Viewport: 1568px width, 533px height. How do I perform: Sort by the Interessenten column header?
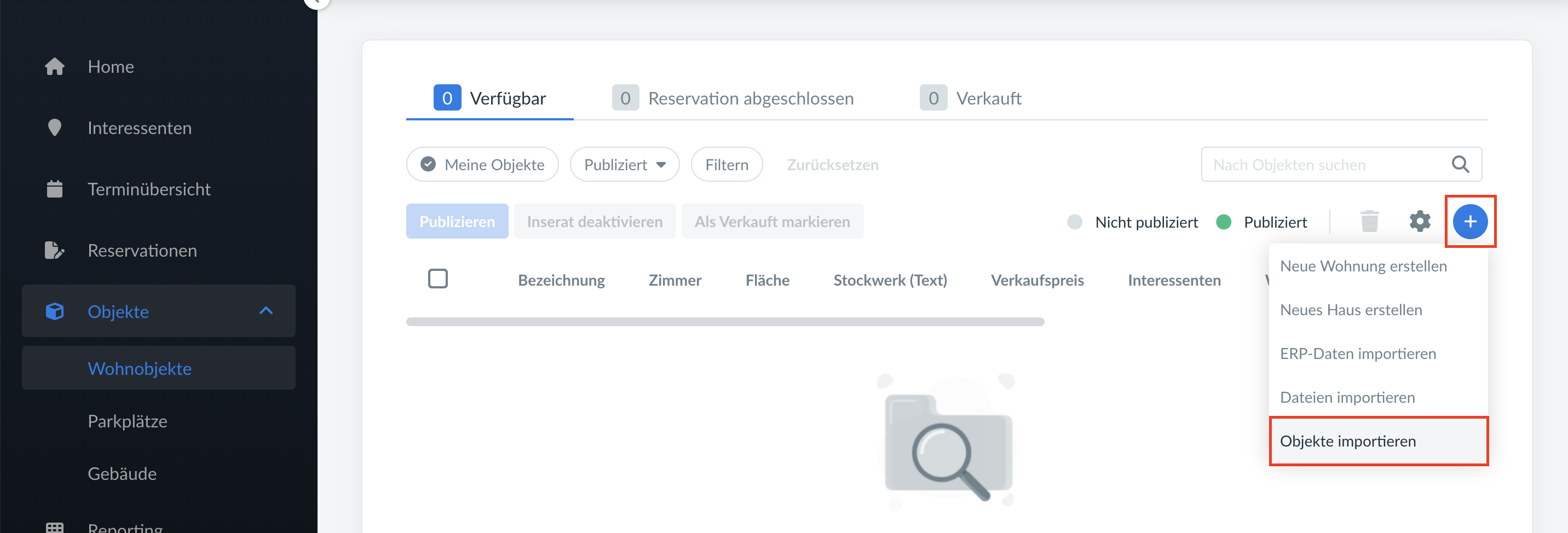pos(1174,280)
